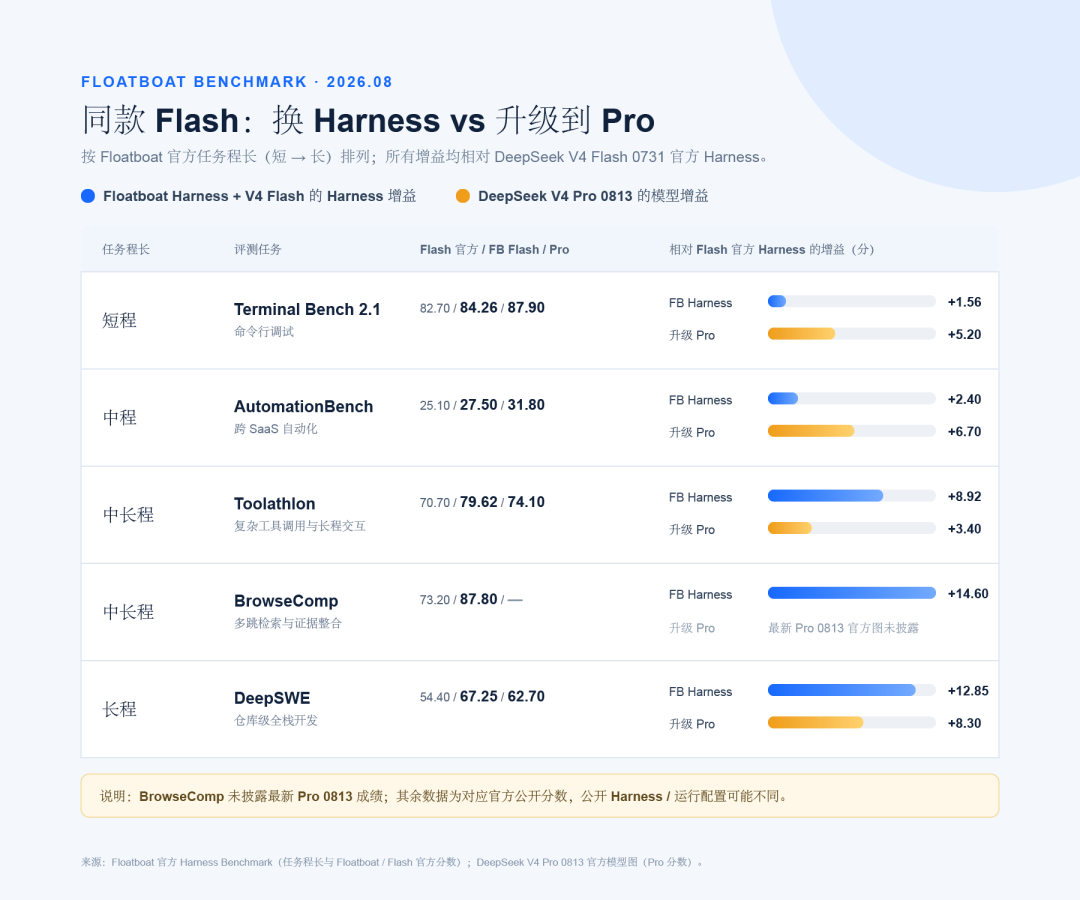
Task: Click the 短程 row label
Action: tap(119, 320)
